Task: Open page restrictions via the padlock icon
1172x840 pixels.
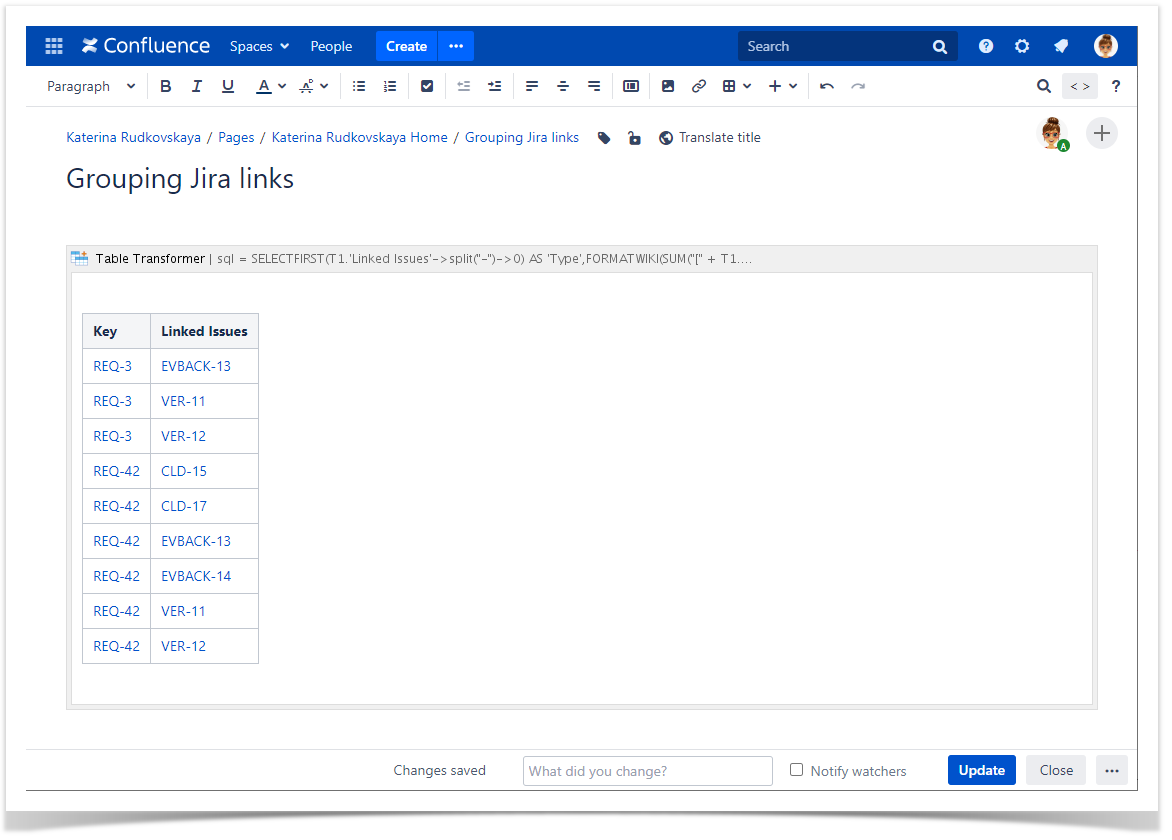Action: (x=634, y=138)
